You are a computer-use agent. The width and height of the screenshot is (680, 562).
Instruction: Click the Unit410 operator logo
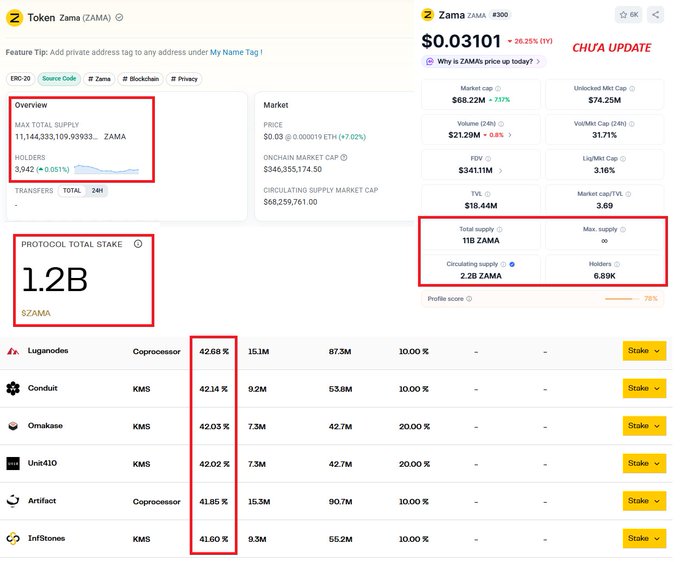click(x=13, y=463)
